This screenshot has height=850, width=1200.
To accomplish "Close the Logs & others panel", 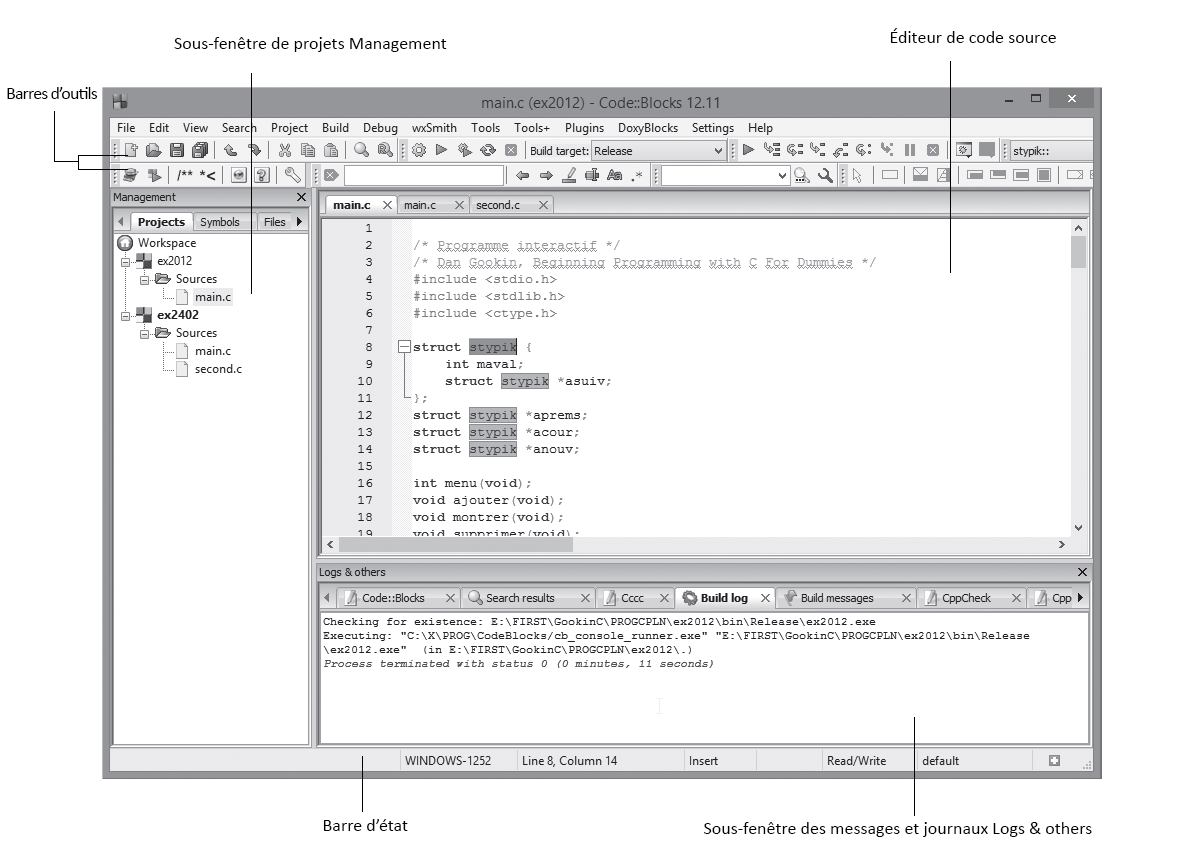I will point(1082,572).
